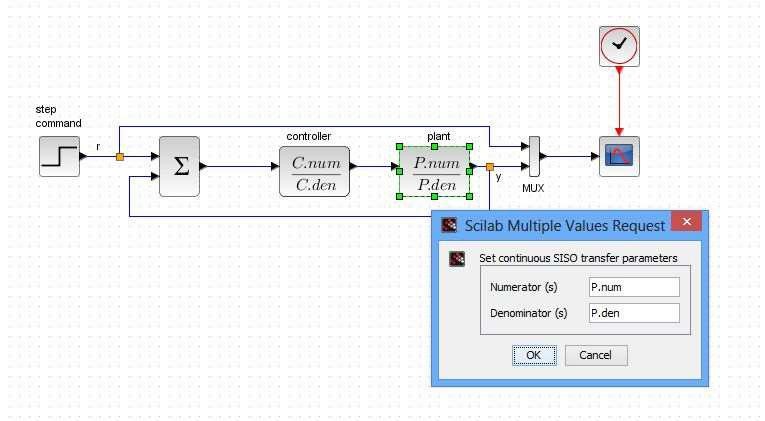Select the clock activation block

click(619, 46)
